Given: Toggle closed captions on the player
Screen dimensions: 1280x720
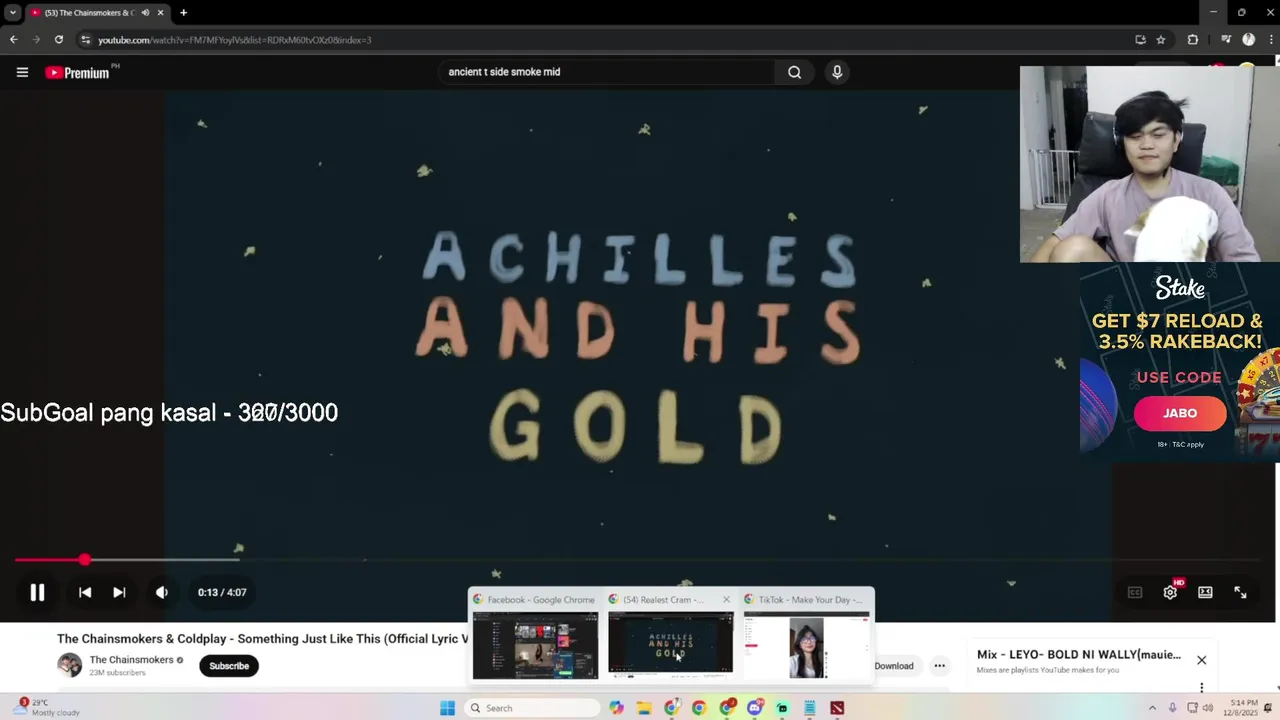Looking at the screenshot, I should (1135, 592).
